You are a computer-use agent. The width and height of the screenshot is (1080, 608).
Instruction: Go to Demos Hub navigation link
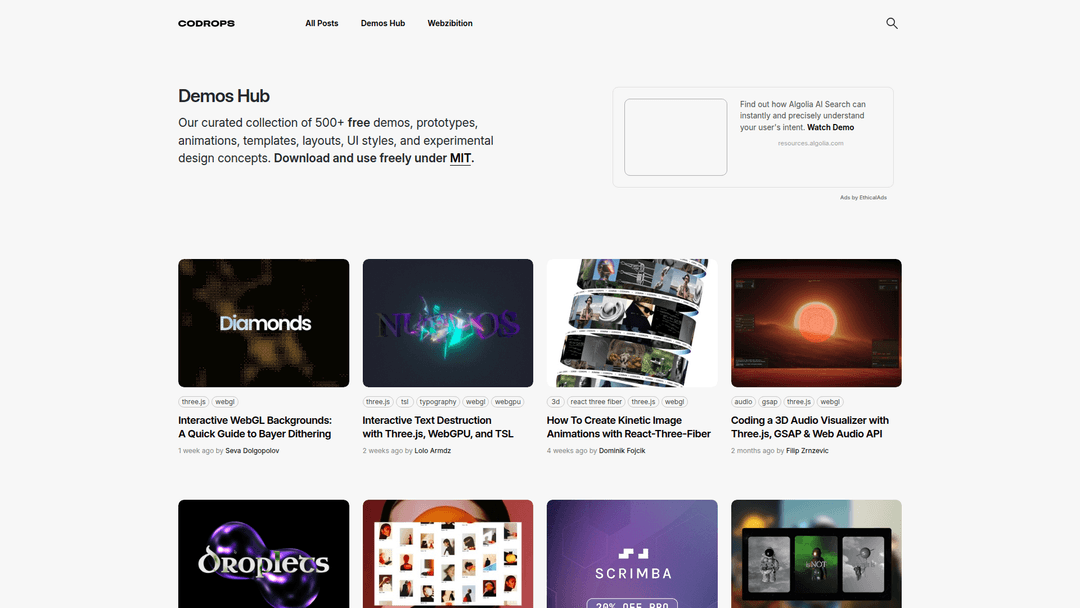click(383, 23)
